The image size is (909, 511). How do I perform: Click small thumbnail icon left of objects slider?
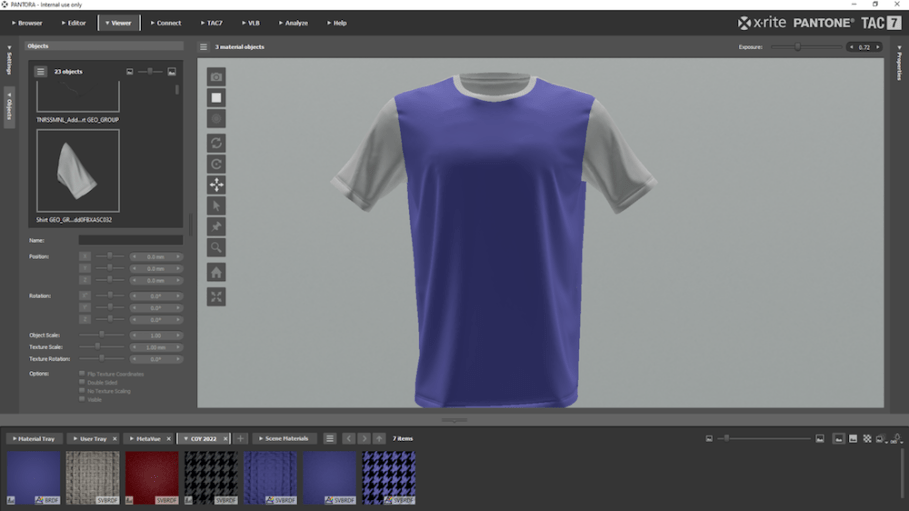130,71
